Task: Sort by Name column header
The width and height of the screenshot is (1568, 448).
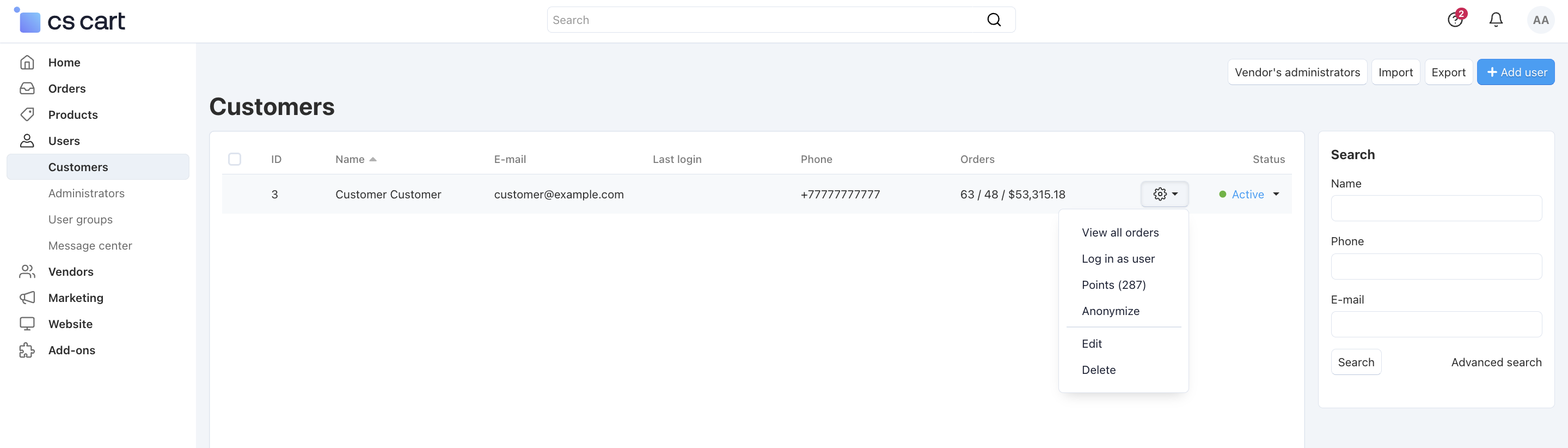Action: coord(356,159)
